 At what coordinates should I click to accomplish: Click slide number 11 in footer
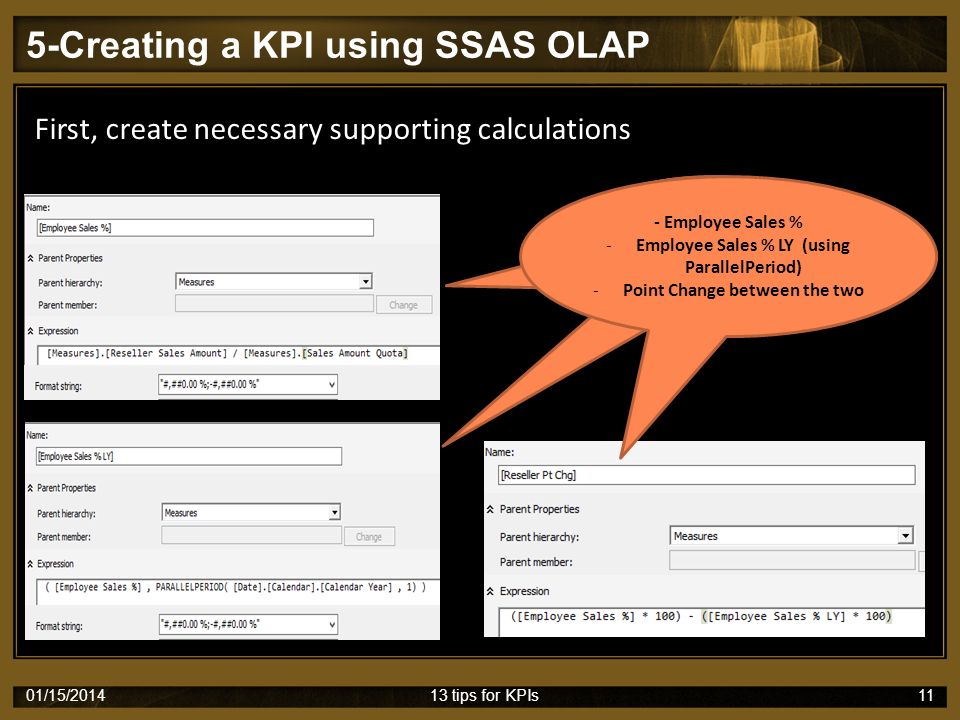(926, 696)
